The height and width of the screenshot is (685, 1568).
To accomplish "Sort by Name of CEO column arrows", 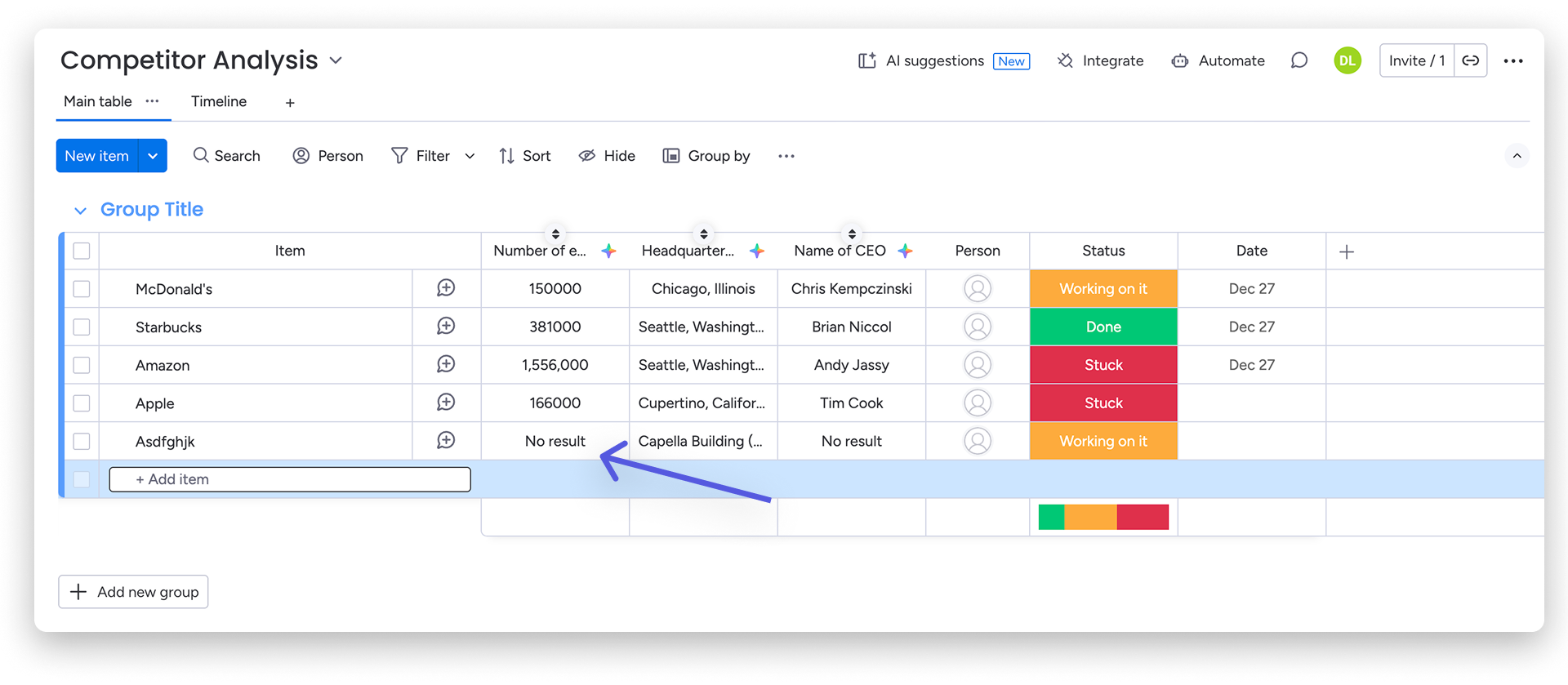I will (x=852, y=234).
